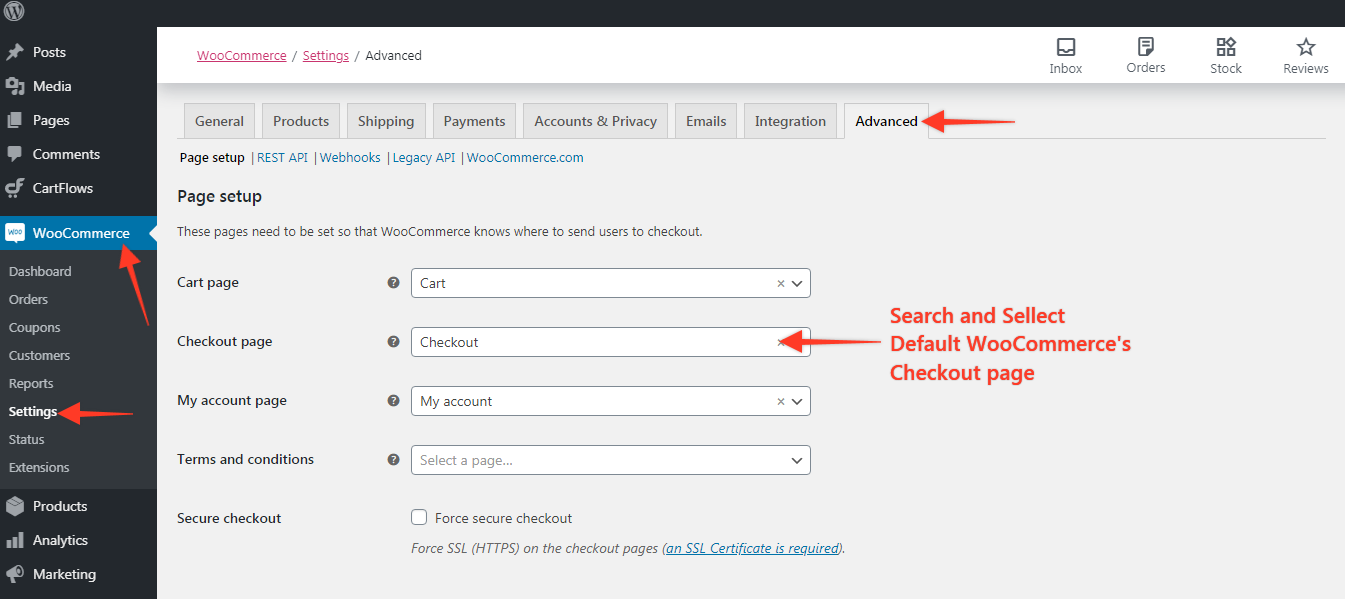This screenshot has height=599, width=1345.
Task: Open the Reviews star icon
Action: [x=1305, y=48]
